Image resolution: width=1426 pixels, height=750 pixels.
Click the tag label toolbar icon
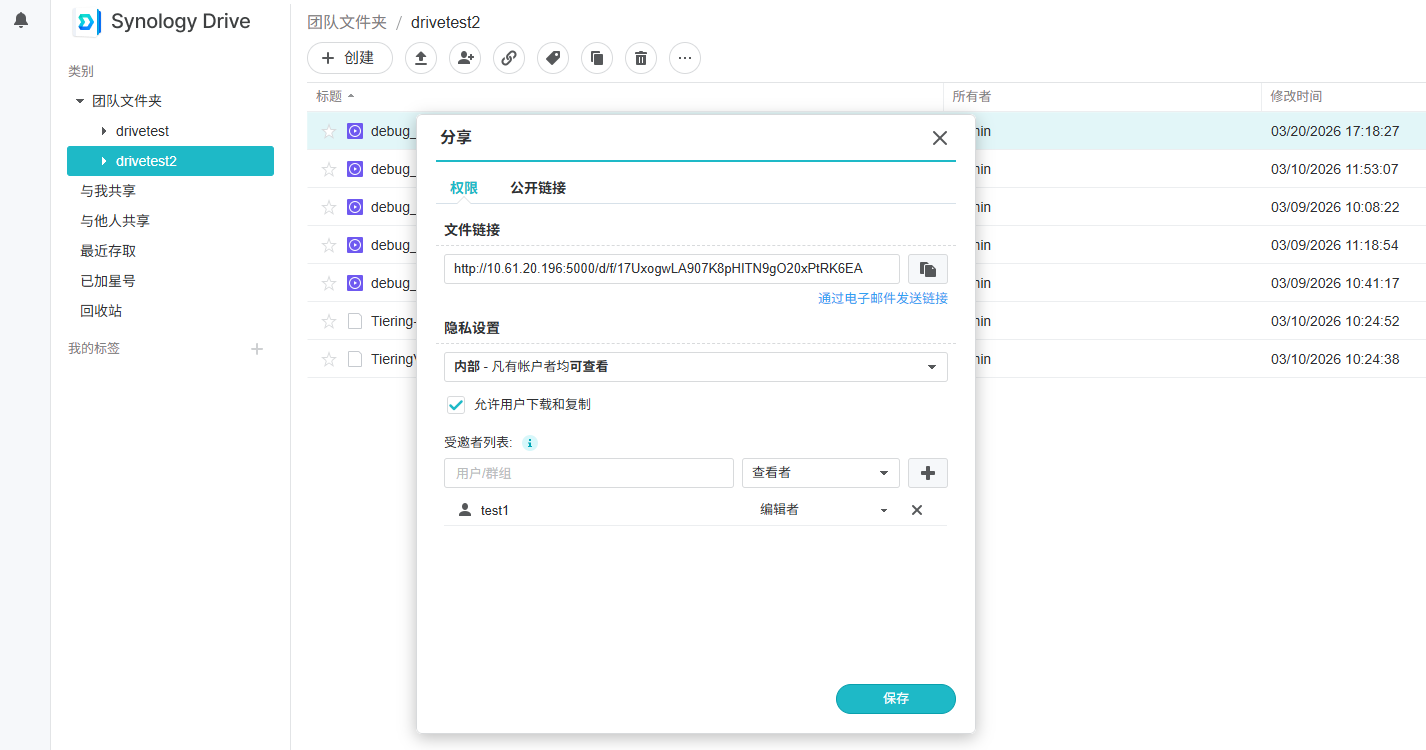pos(553,58)
